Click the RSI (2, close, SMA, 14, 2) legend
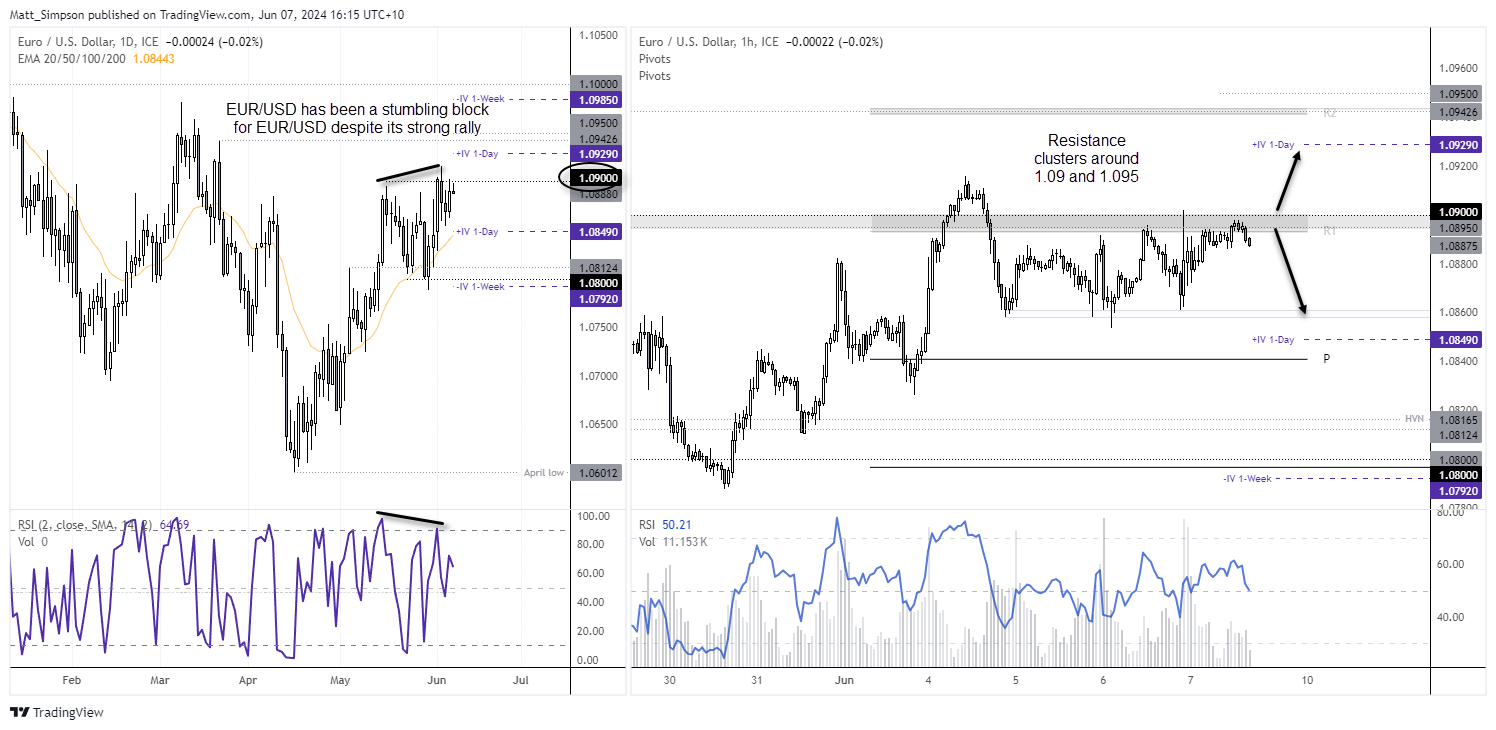Viewport: 1496px width, 730px height. 89,524
